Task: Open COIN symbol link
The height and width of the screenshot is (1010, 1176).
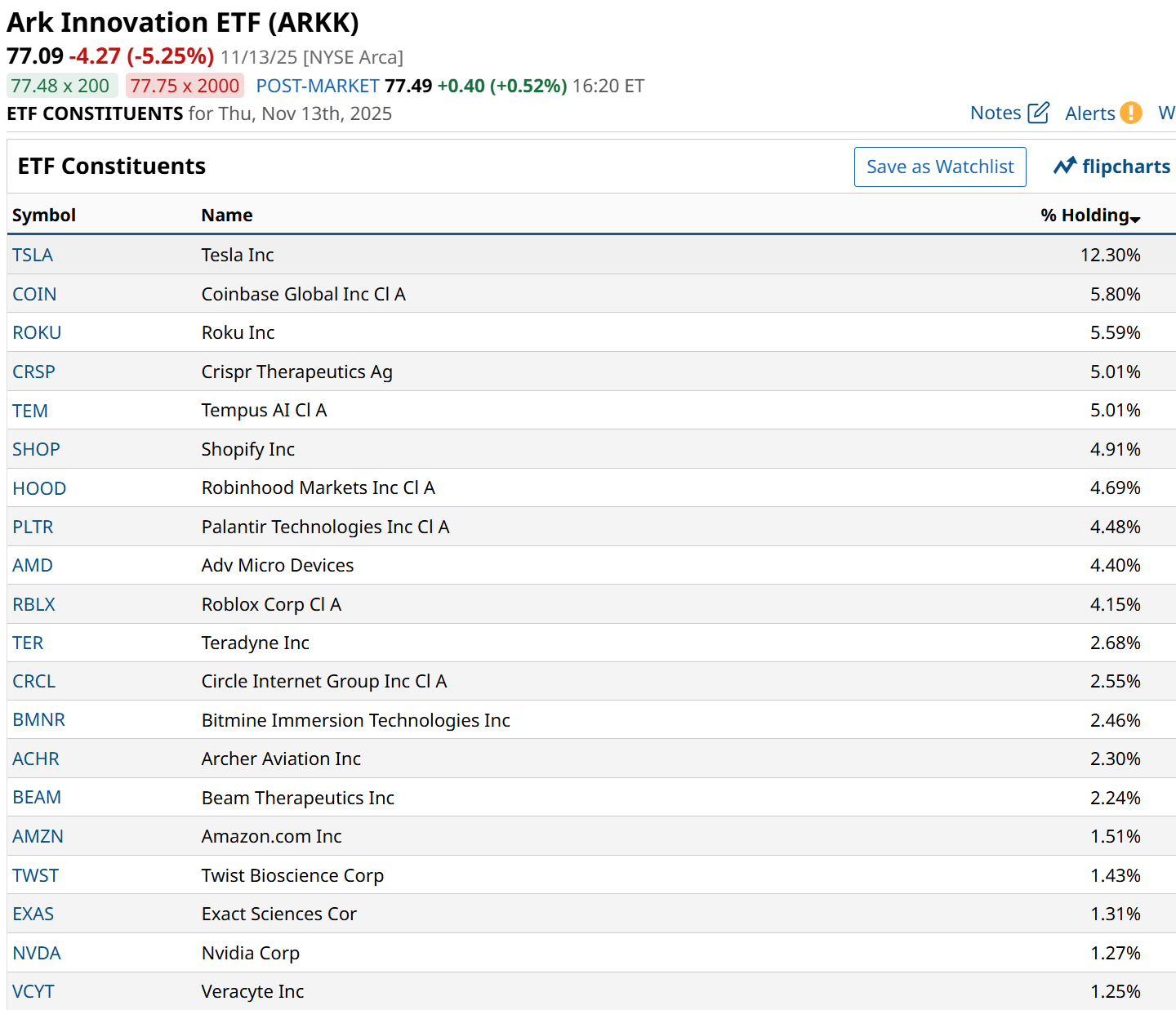Action: [x=34, y=294]
